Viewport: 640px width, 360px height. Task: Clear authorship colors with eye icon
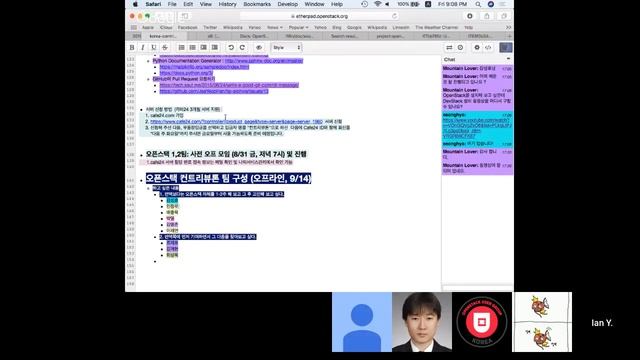[x=259, y=48]
